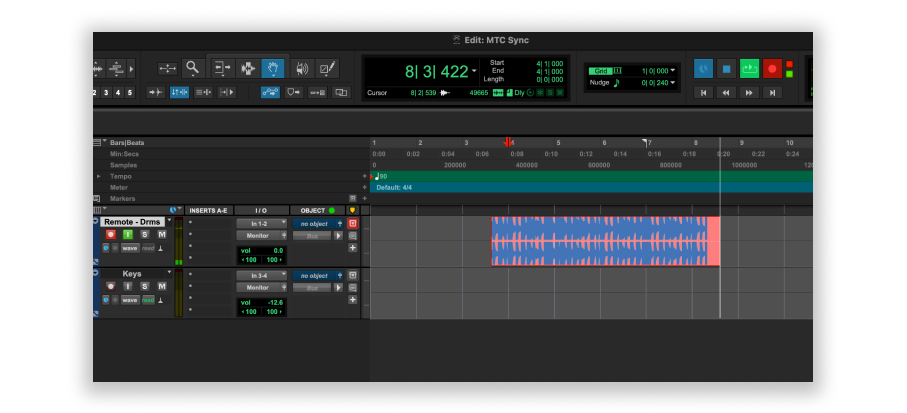The height and width of the screenshot is (413, 907).
Task: Toggle Tab to Transients button
Action: coord(155,92)
